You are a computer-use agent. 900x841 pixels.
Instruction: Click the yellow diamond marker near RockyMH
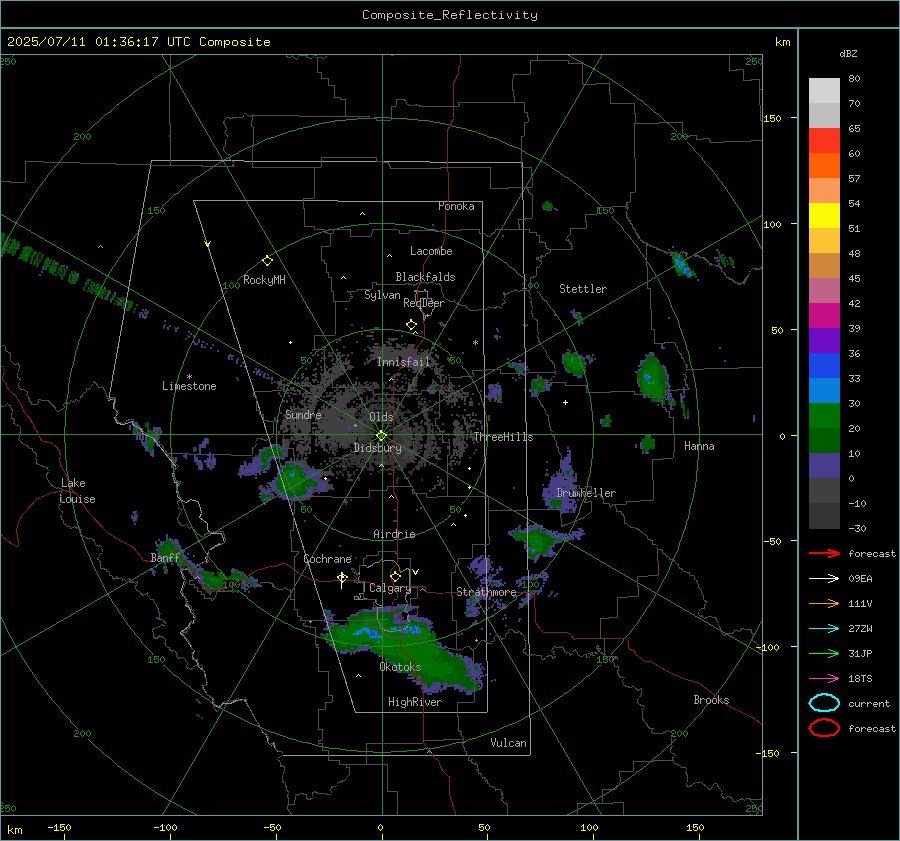coord(267,261)
